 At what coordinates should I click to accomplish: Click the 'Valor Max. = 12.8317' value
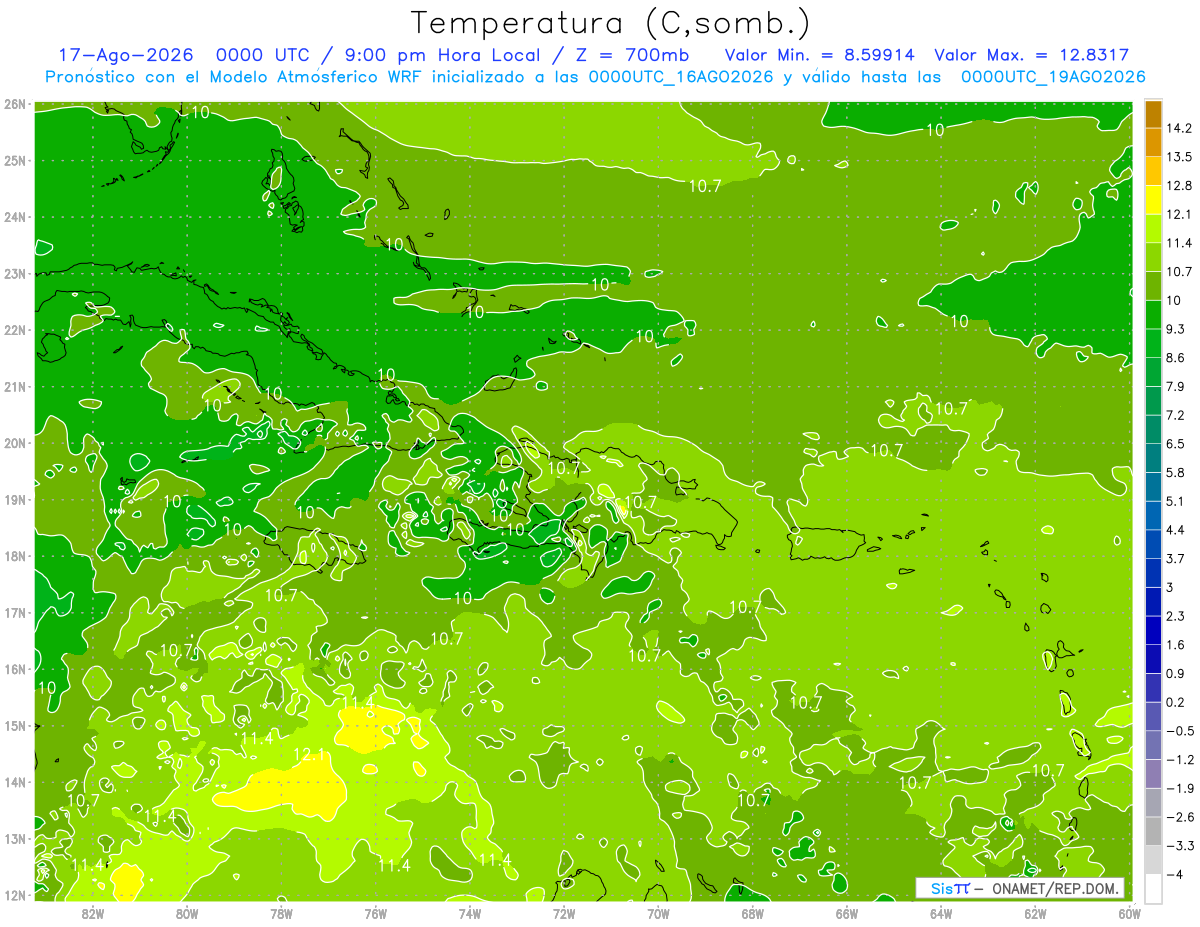[x=1032, y=55]
